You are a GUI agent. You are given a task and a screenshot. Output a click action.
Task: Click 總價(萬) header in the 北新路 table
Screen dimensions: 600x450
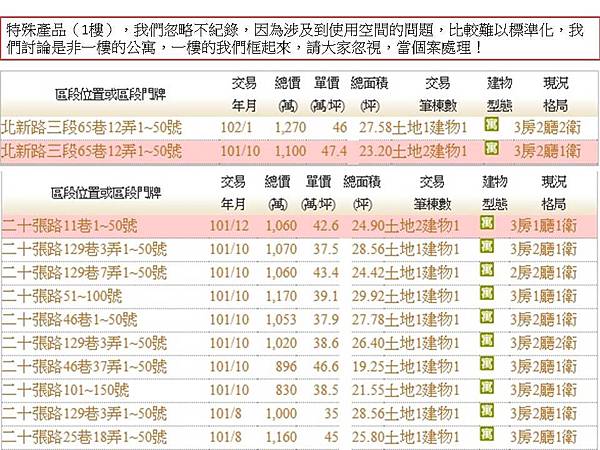288,94
